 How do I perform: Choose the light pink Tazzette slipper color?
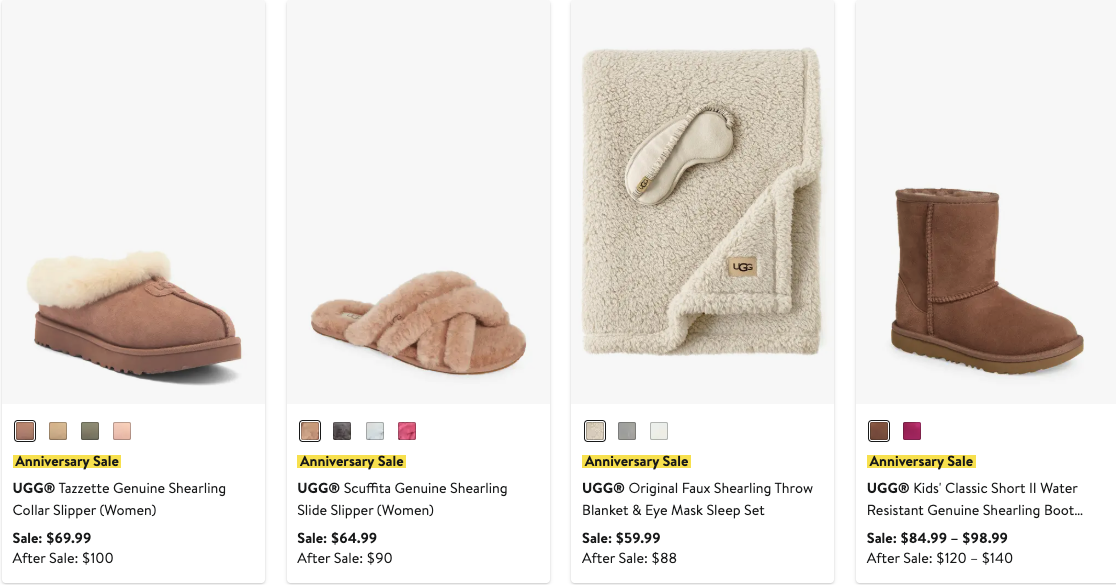[x=122, y=431]
